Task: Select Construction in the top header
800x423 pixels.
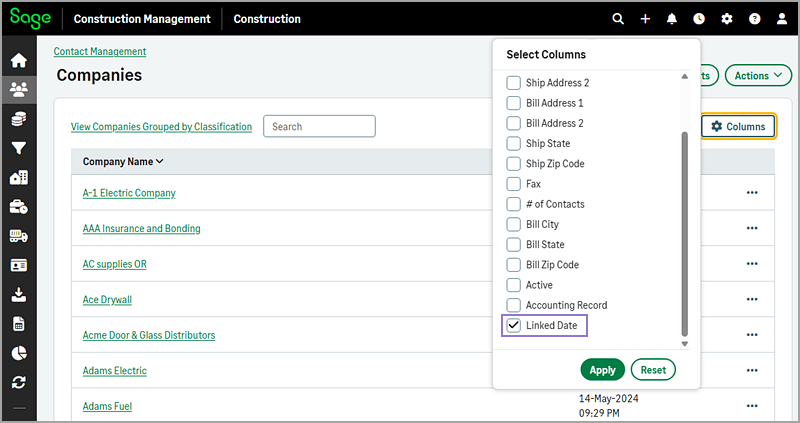Action: coord(267,19)
